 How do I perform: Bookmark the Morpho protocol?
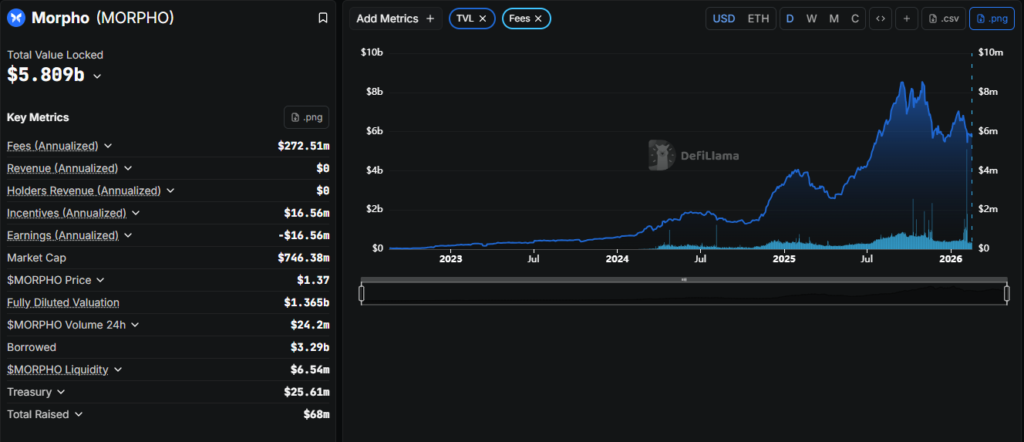click(x=322, y=18)
